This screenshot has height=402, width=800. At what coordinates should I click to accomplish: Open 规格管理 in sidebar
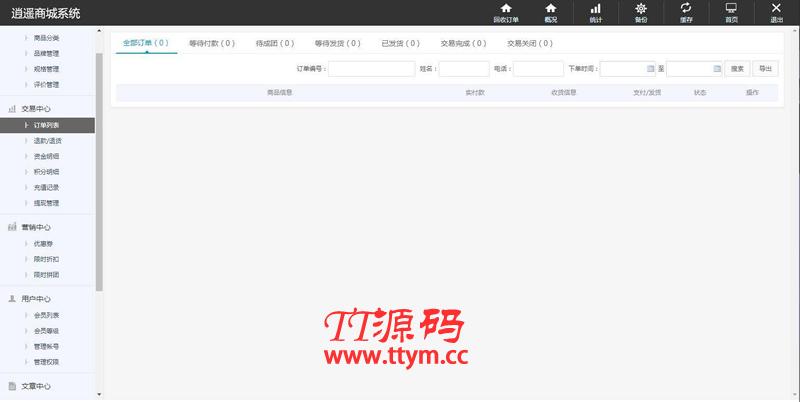pyautogui.click(x=46, y=69)
